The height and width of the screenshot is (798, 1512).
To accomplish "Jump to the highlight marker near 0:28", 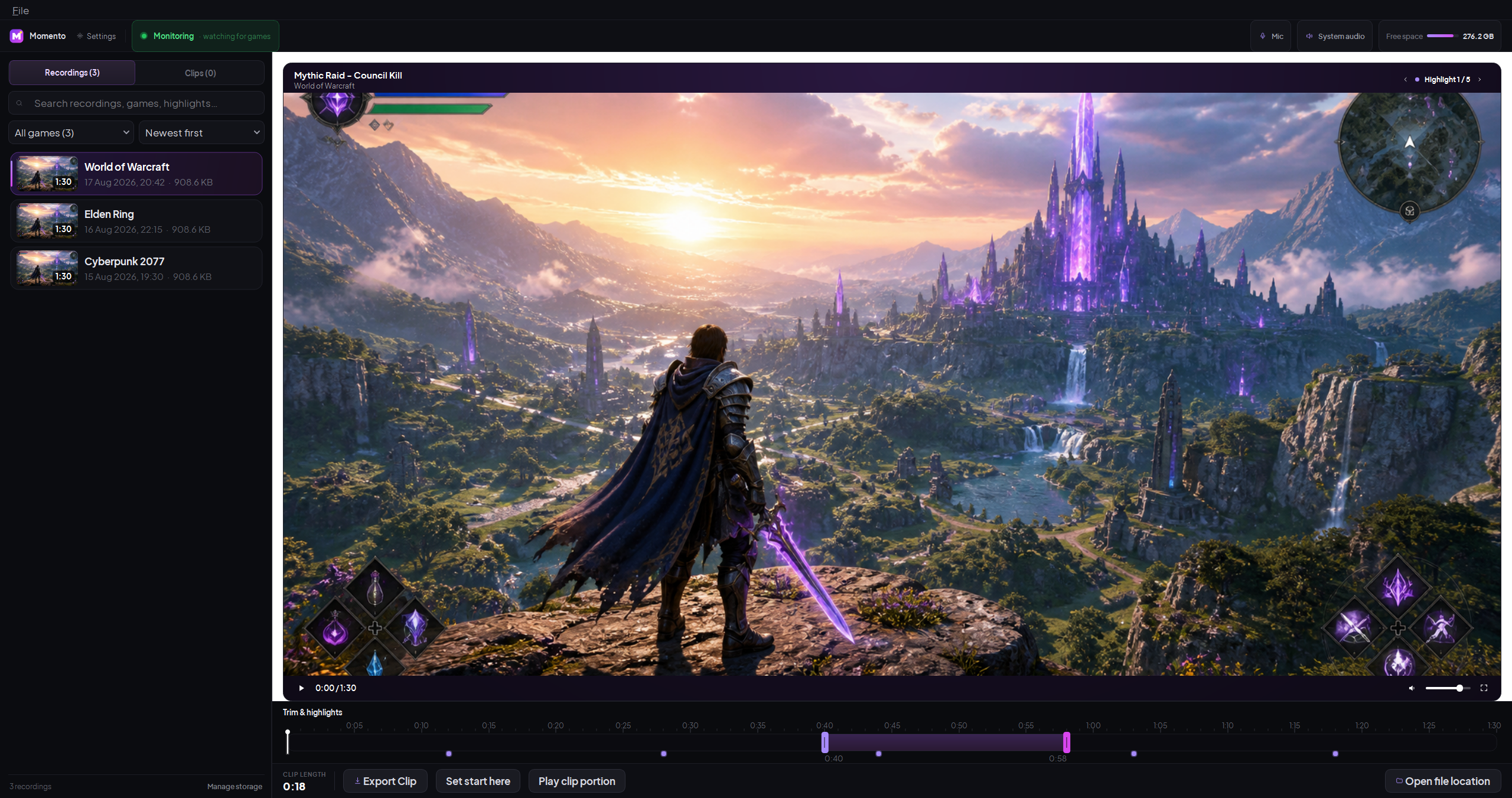I will point(664,754).
